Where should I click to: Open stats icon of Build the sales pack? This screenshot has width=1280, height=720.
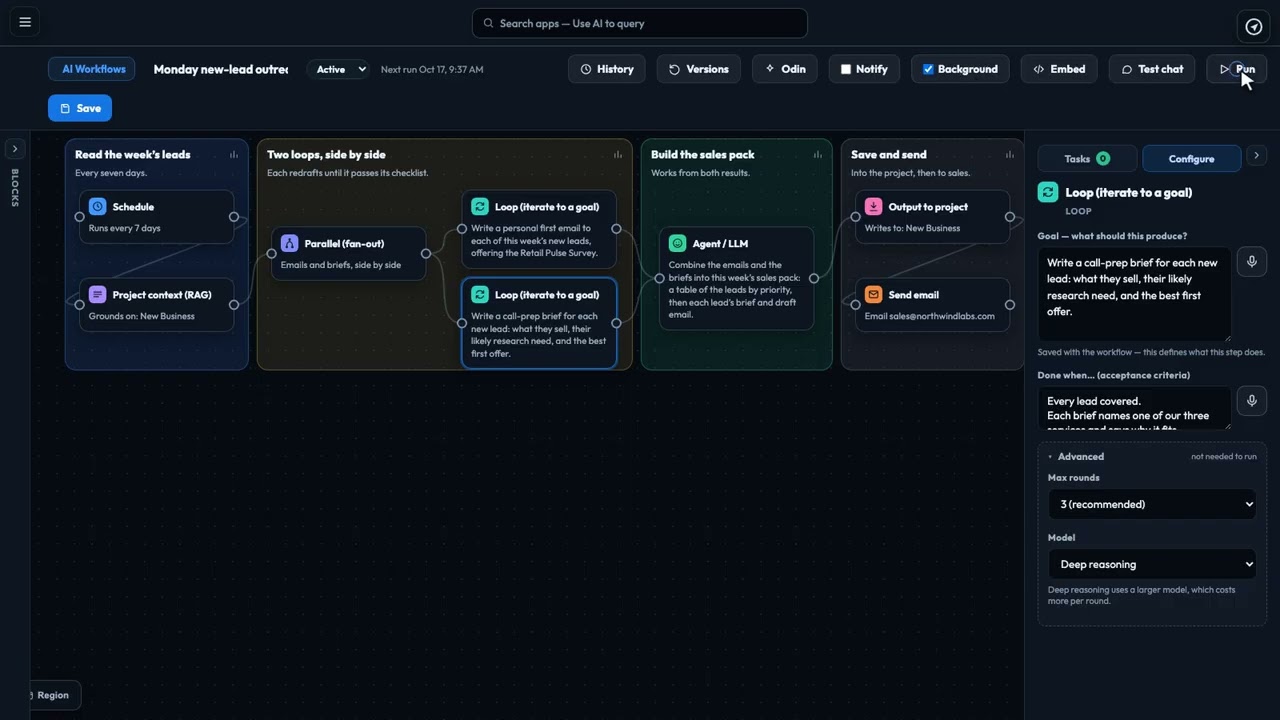(818, 155)
